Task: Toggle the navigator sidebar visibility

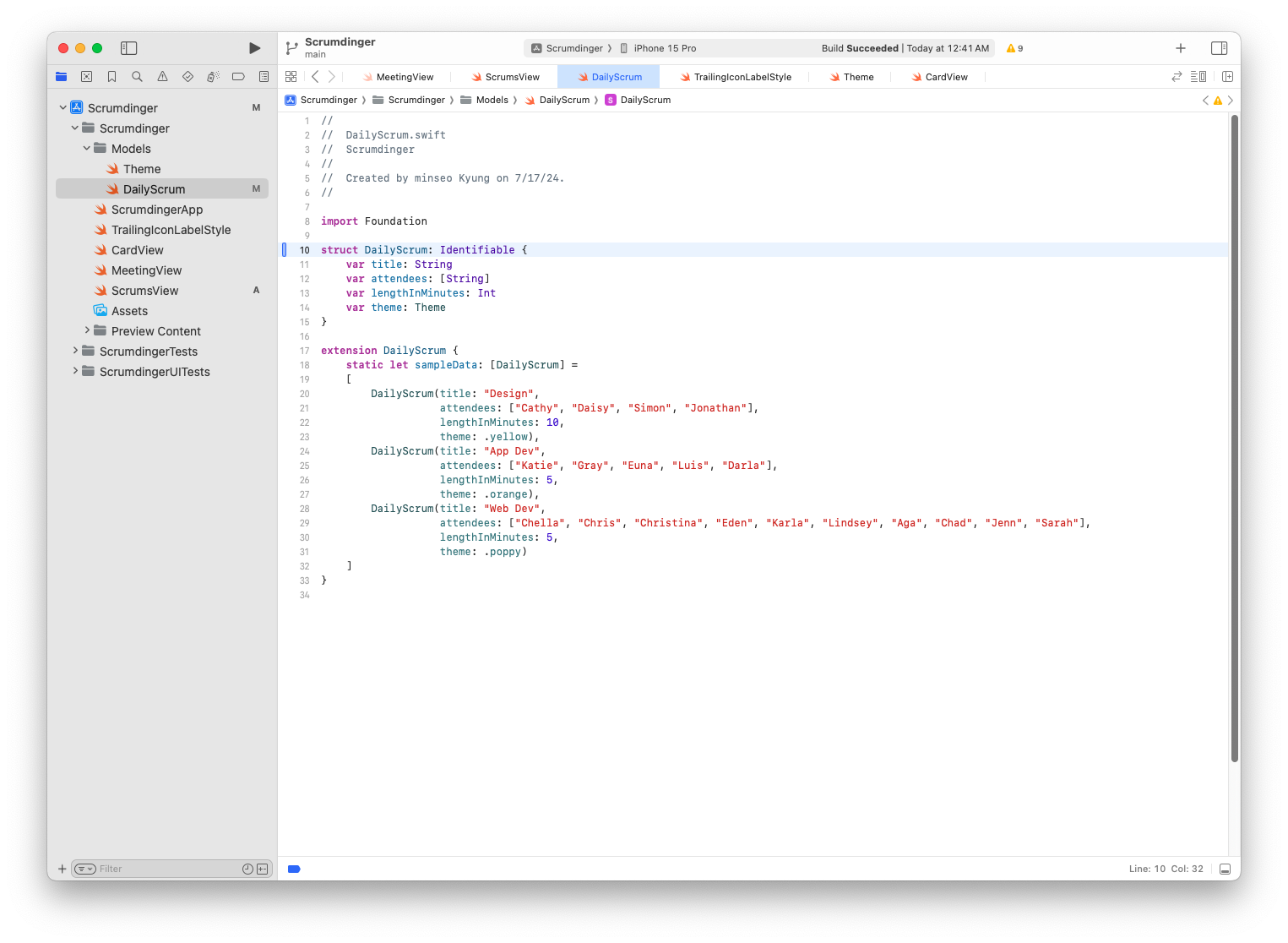Action: coord(129,48)
